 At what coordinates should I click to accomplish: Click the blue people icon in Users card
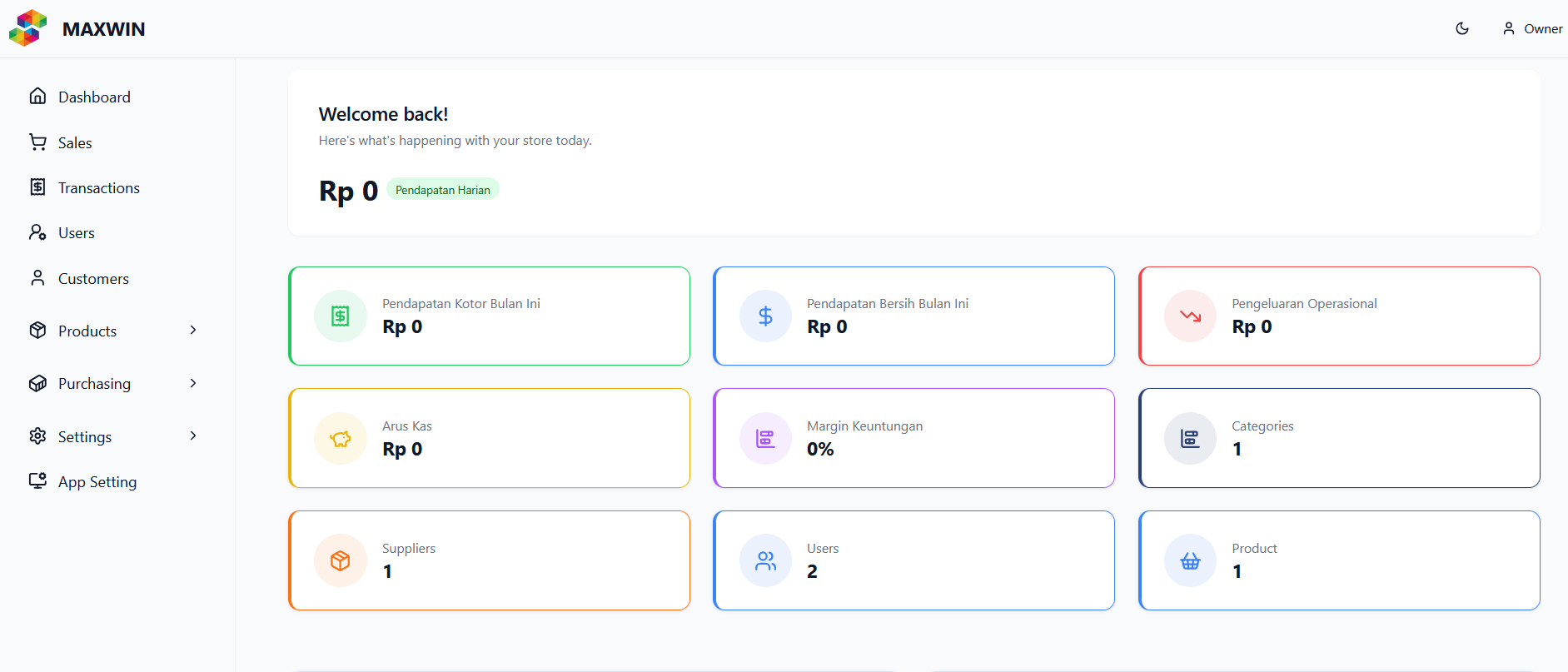pos(765,561)
